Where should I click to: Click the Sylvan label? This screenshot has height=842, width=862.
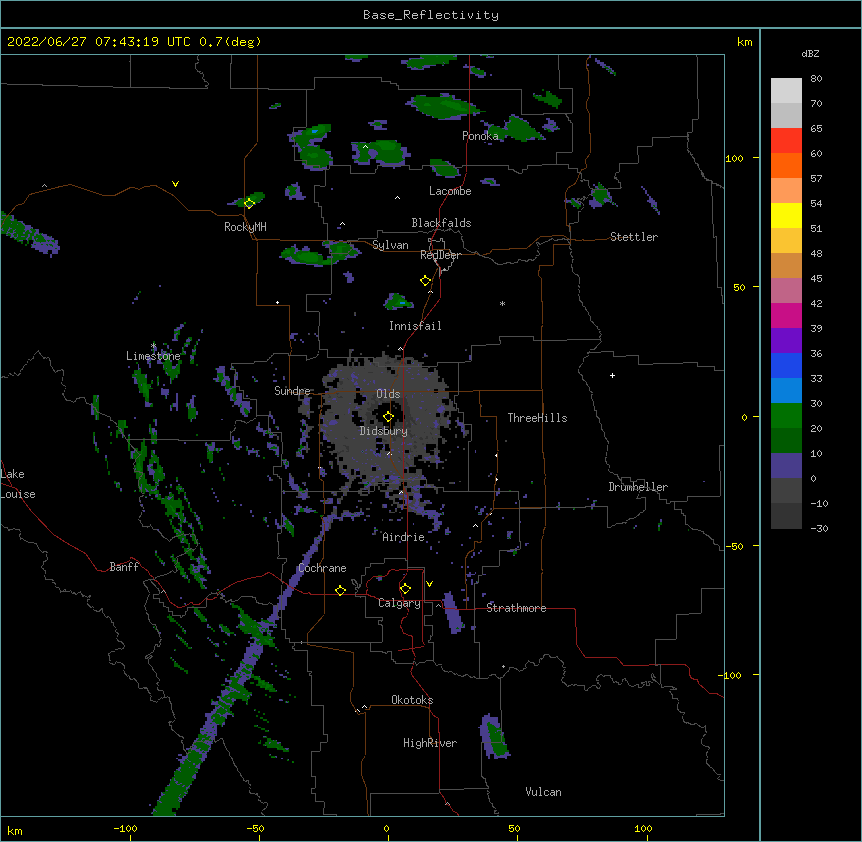pos(390,245)
